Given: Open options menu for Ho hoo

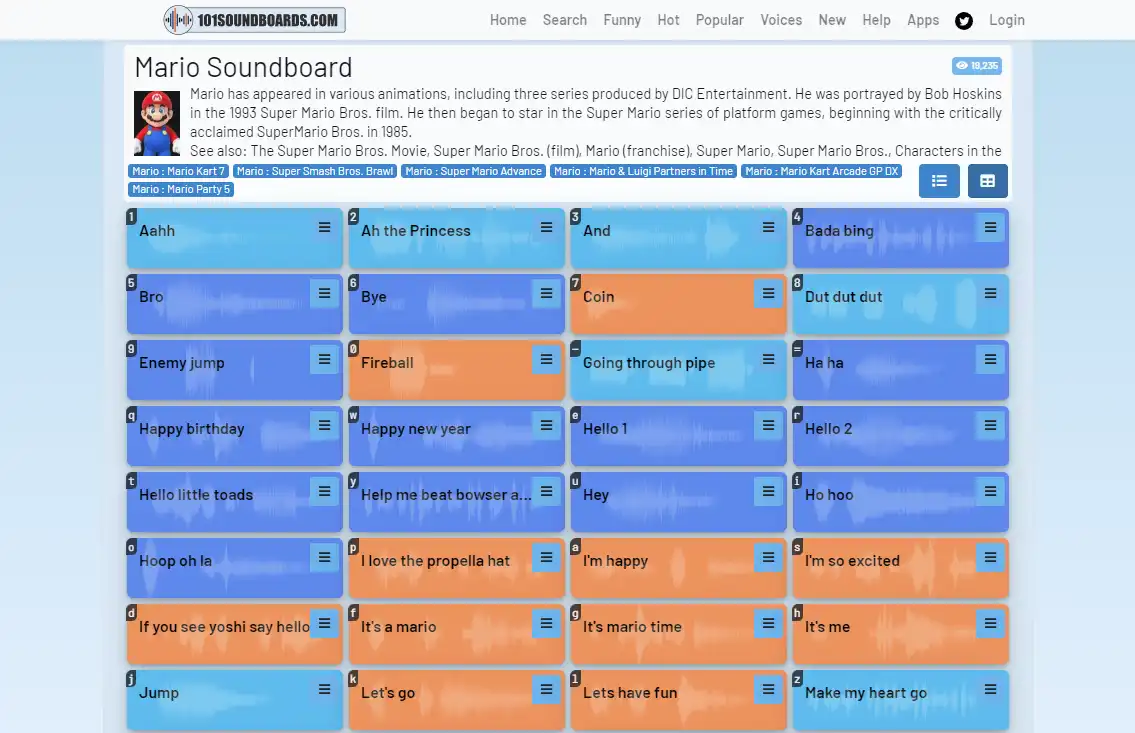Looking at the screenshot, I should [990, 491].
